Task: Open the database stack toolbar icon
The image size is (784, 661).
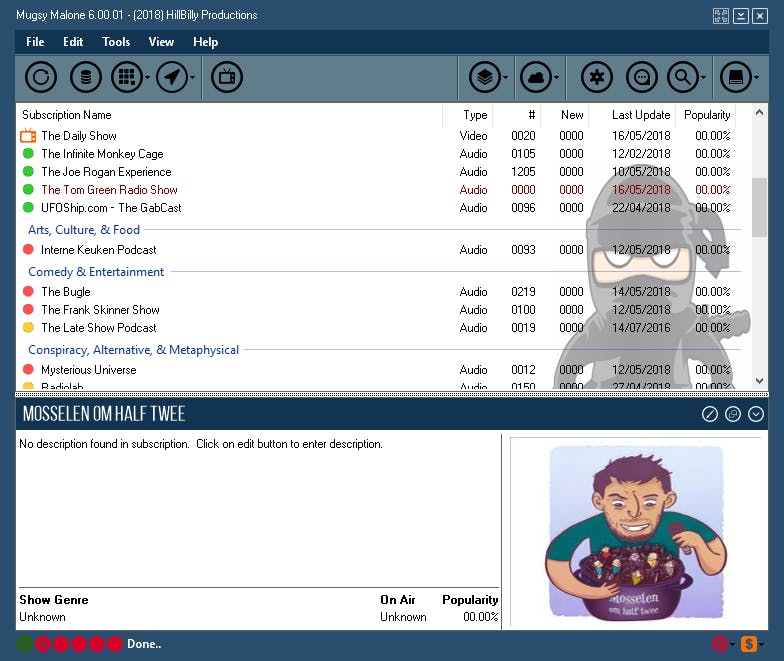Action: [x=86, y=77]
